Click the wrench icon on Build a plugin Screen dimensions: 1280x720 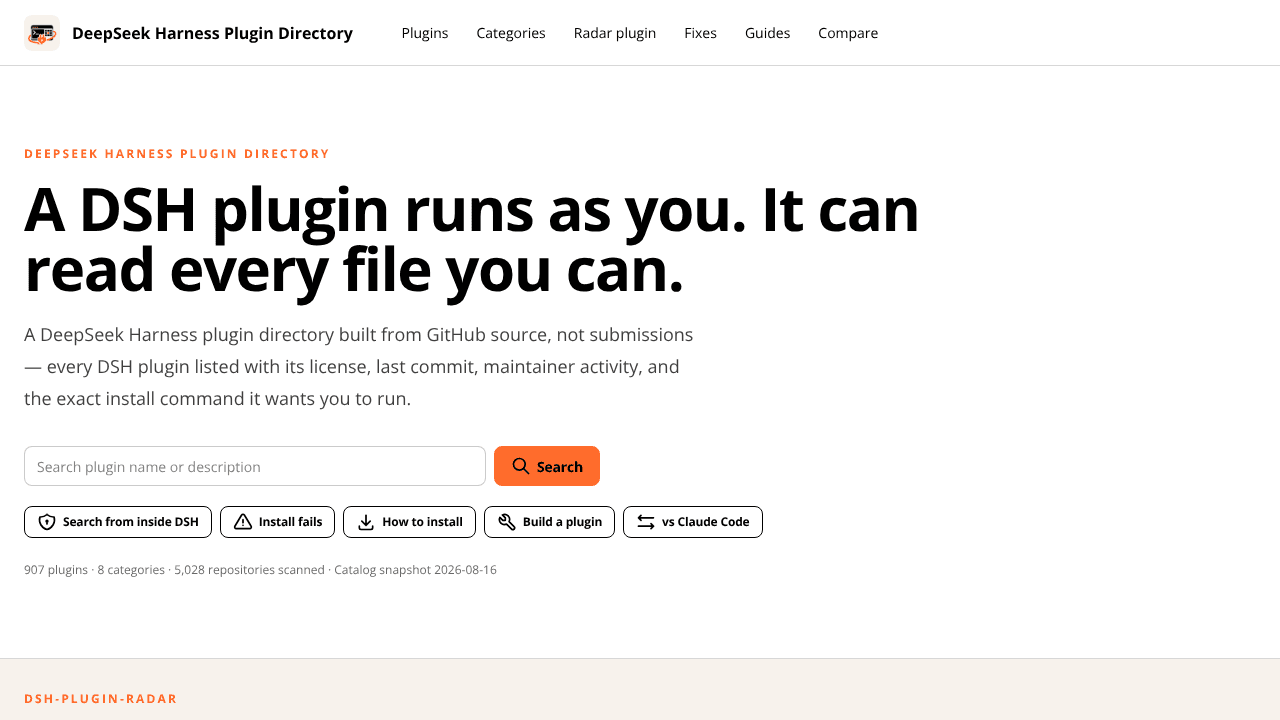point(507,522)
